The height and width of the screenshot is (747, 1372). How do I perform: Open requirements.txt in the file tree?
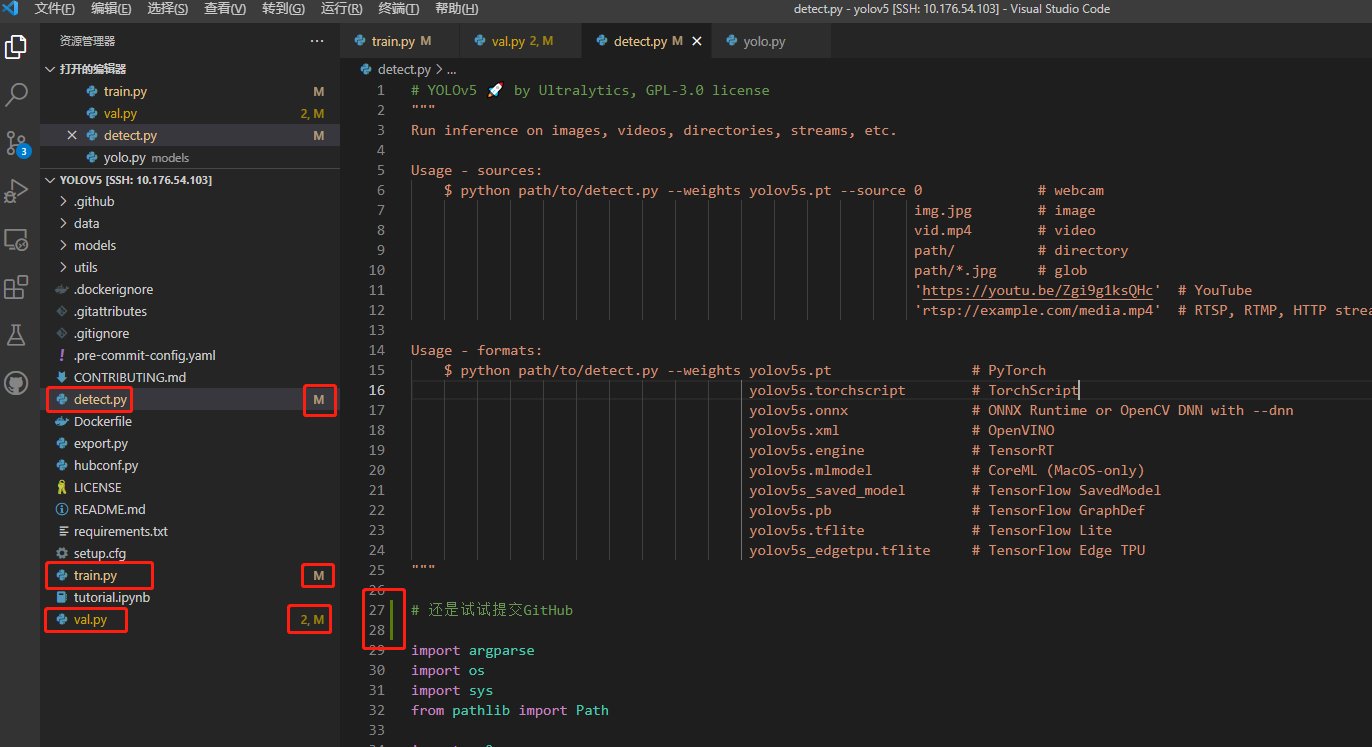point(190,531)
